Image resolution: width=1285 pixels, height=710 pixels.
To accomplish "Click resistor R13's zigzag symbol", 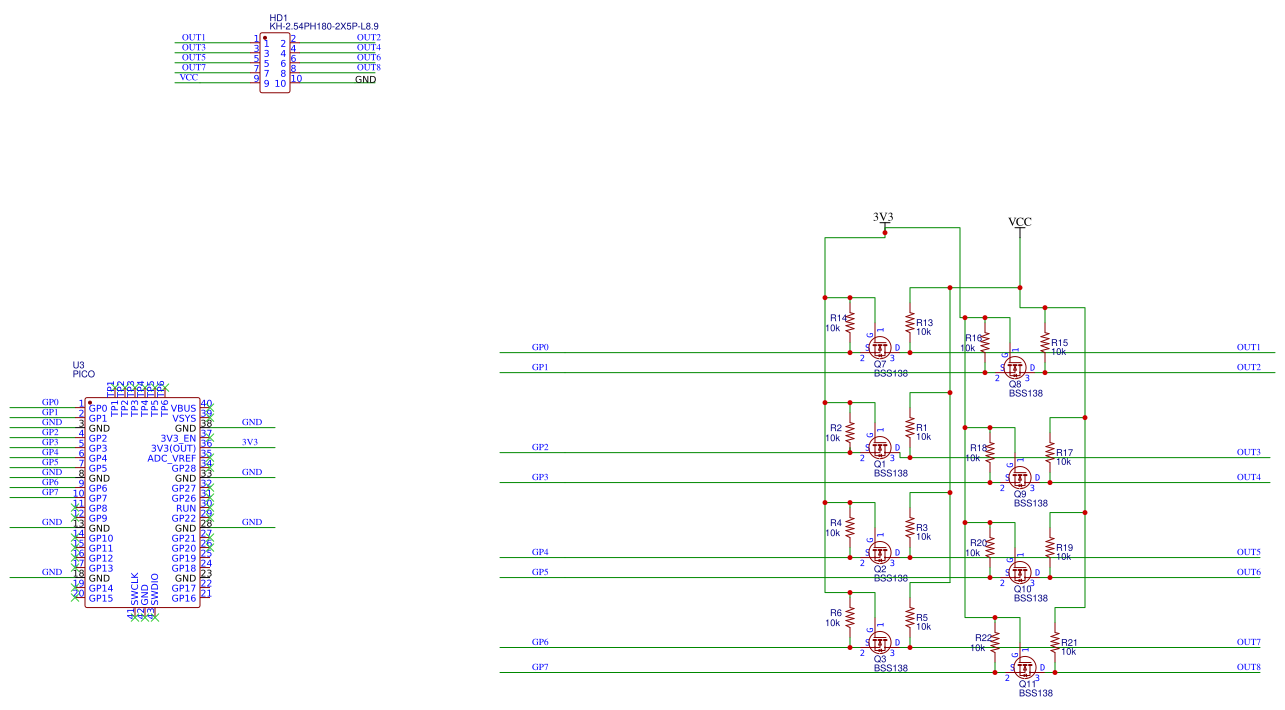I will click(910, 322).
